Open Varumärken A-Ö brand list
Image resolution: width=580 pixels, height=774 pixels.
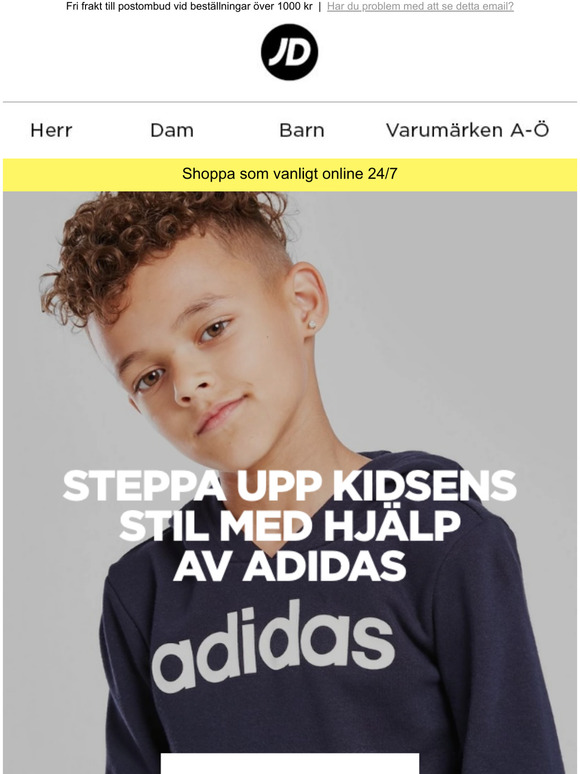(x=467, y=130)
